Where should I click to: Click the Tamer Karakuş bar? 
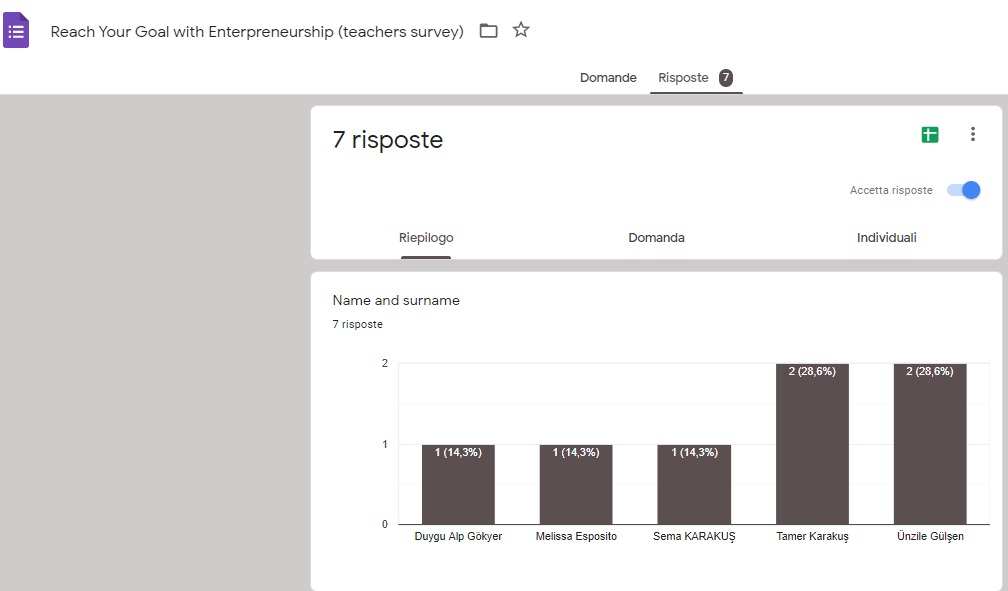coord(812,445)
